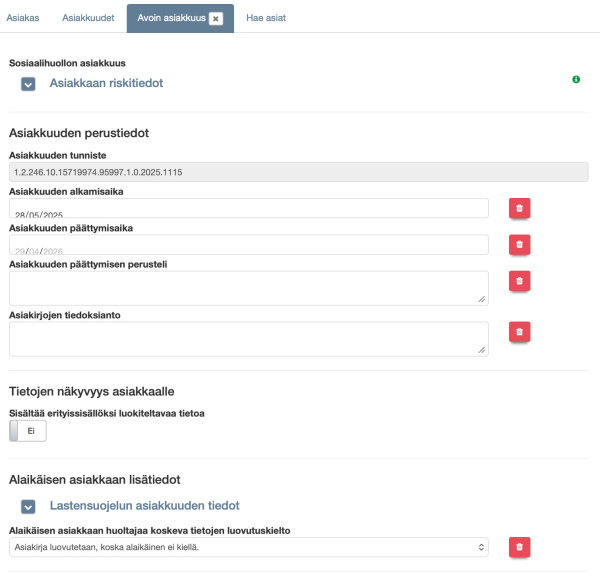This screenshot has width=600, height=574.
Task: Close the Avoin asiakkuus tab
Action: coord(216,18)
